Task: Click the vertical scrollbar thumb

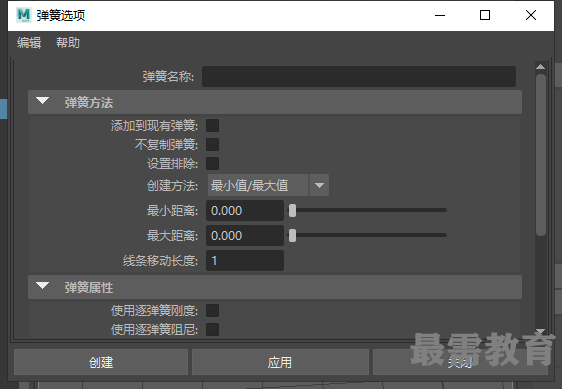Action: point(541,155)
